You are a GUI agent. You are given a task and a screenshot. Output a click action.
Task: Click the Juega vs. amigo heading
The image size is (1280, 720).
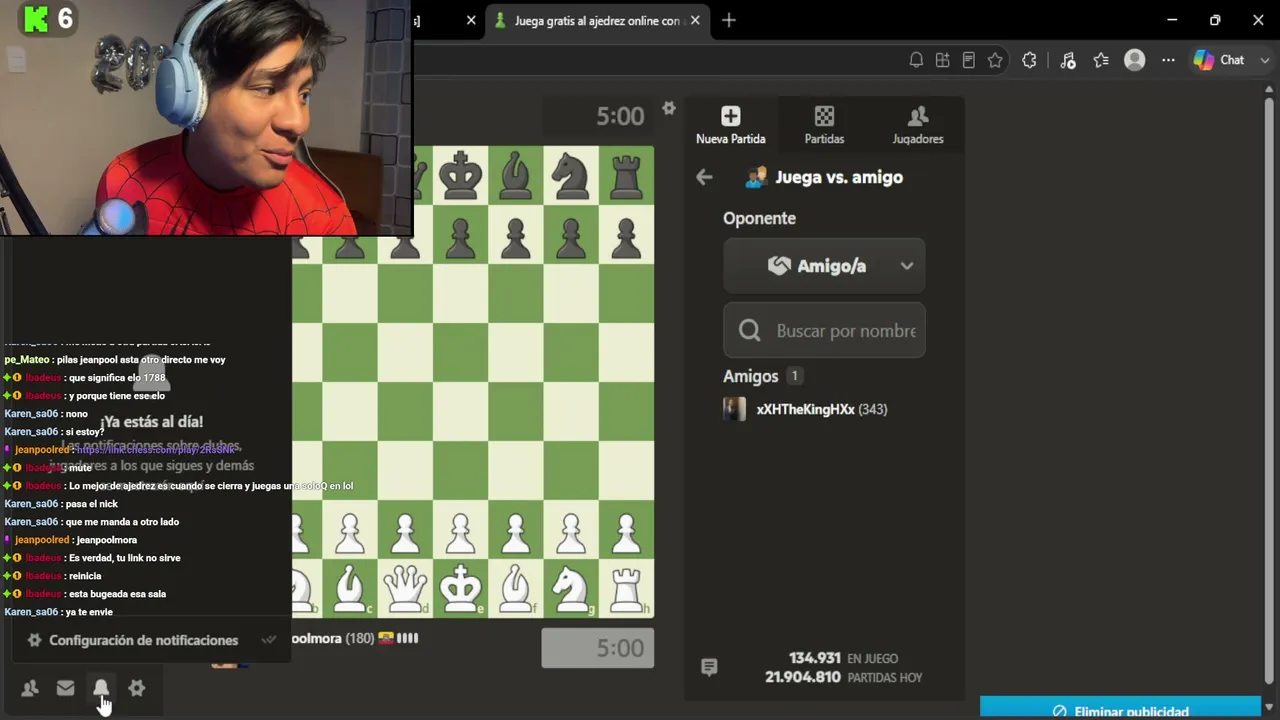(839, 177)
